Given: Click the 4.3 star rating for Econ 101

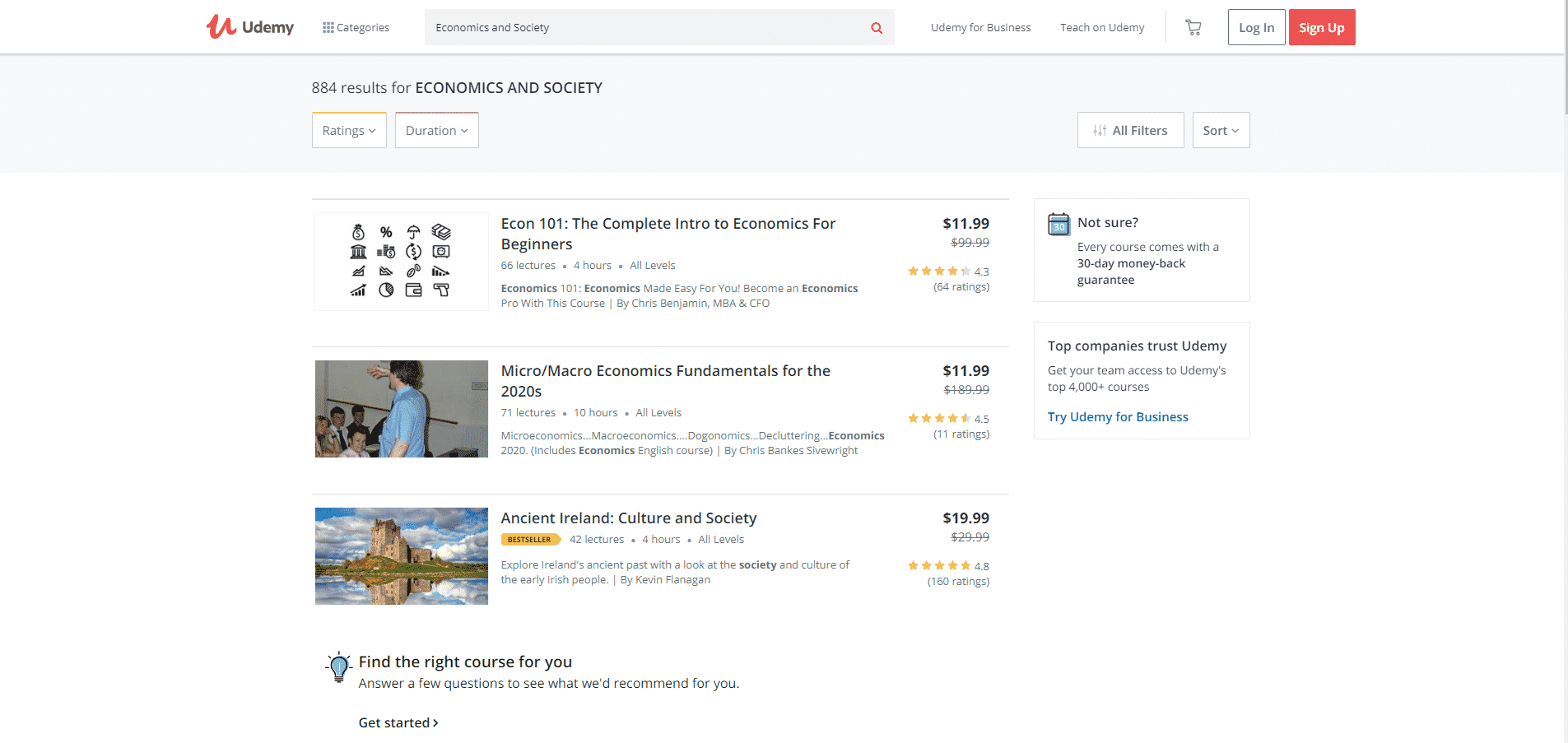Looking at the screenshot, I should point(948,272).
